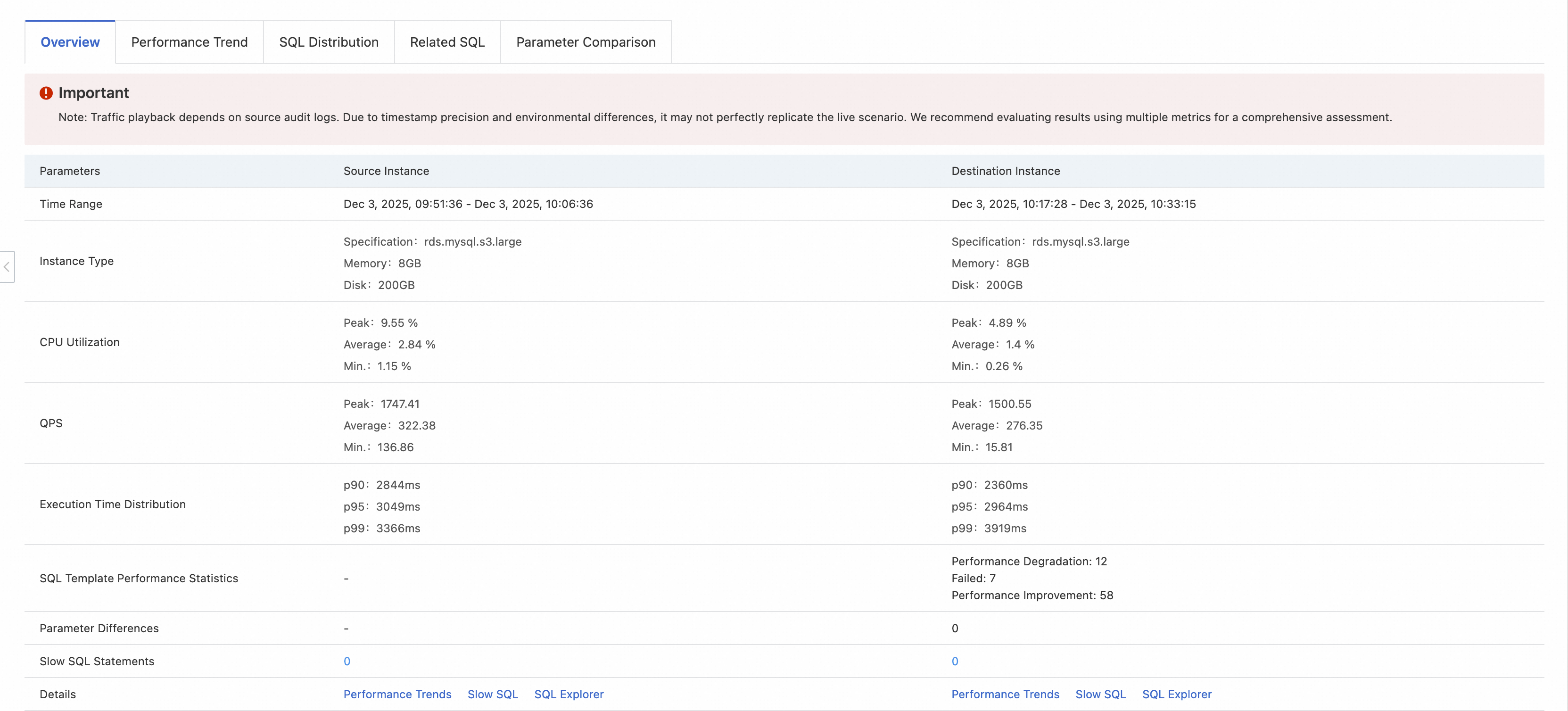Image resolution: width=1568 pixels, height=711 pixels.
Task: Click the Destination Instance column header
Action: tap(1006, 171)
